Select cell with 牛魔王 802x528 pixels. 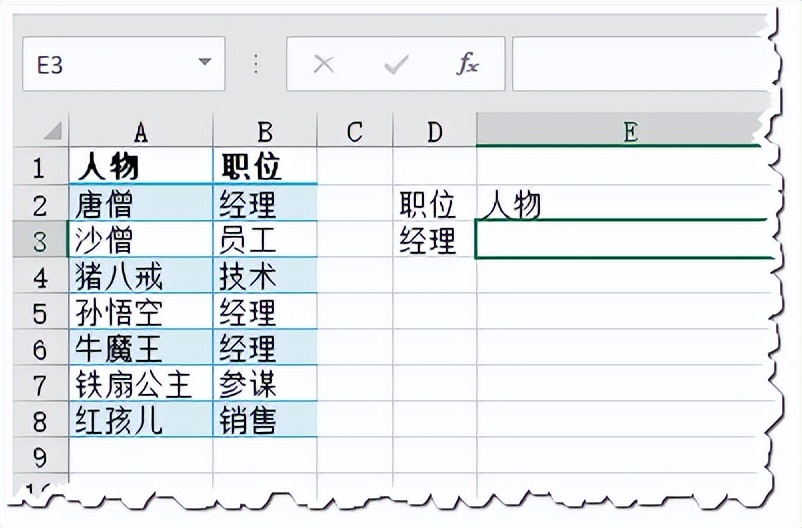[x=141, y=347]
